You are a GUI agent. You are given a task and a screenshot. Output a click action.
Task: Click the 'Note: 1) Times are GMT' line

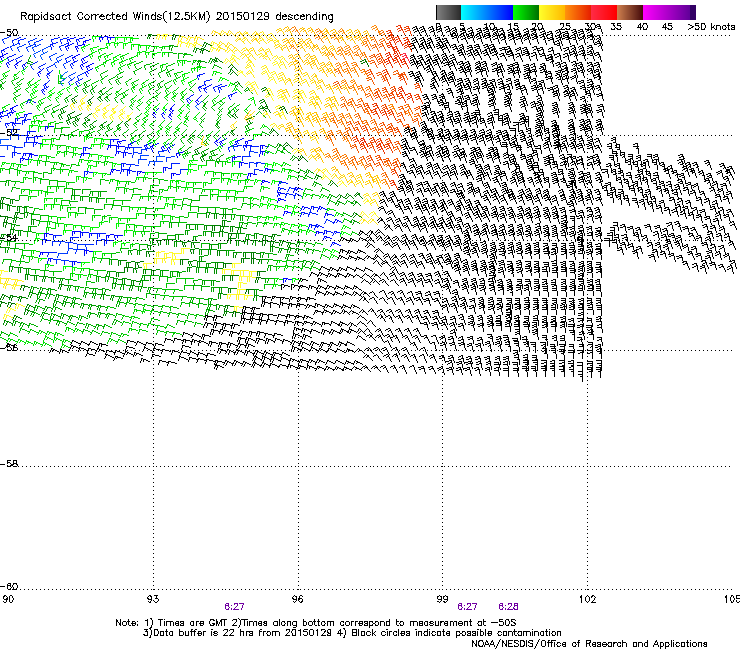pos(316,623)
